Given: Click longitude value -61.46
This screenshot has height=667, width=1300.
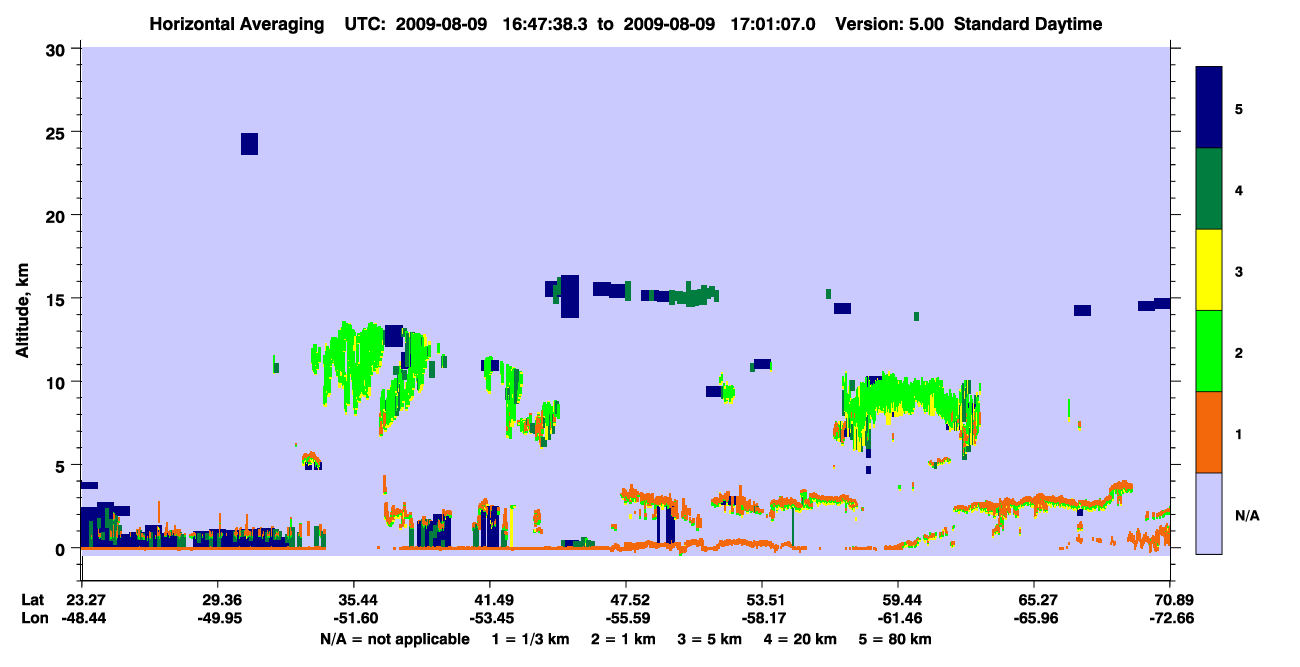Looking at the screenshot, I should point(898,618).
